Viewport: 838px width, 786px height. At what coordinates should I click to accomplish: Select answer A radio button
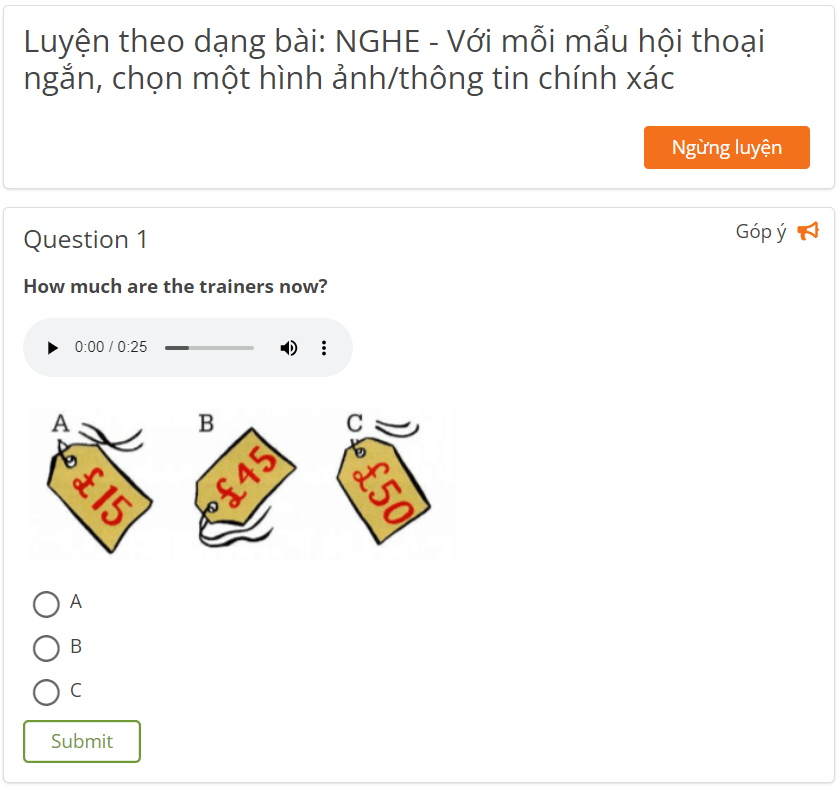[x=46, y=604]
